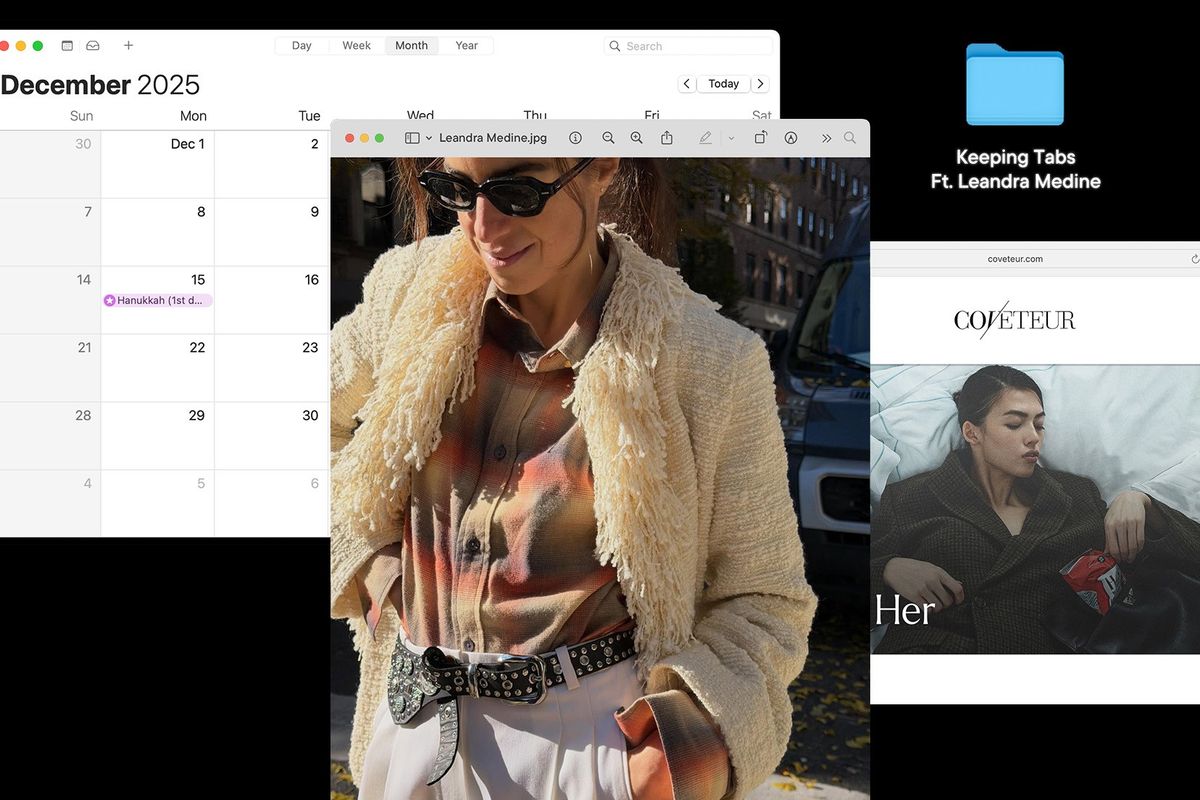This screenshot has width=1200, height=800.
Task: Switch Calendar to Week view
Action: (x=355, y=45)
